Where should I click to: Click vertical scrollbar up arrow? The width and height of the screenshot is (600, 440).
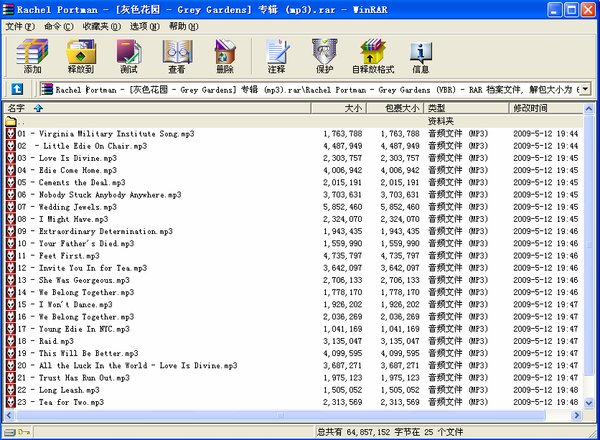point(589,109)
